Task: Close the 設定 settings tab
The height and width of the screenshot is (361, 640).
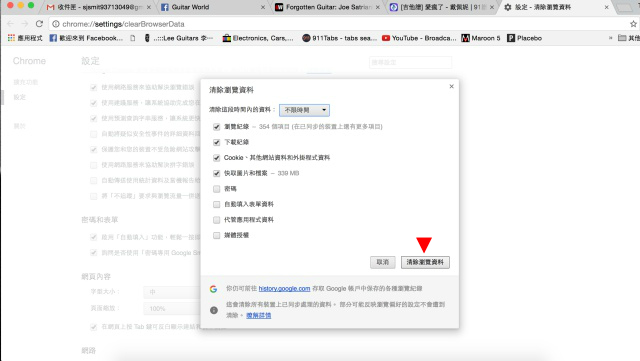Action: [607, 7]
